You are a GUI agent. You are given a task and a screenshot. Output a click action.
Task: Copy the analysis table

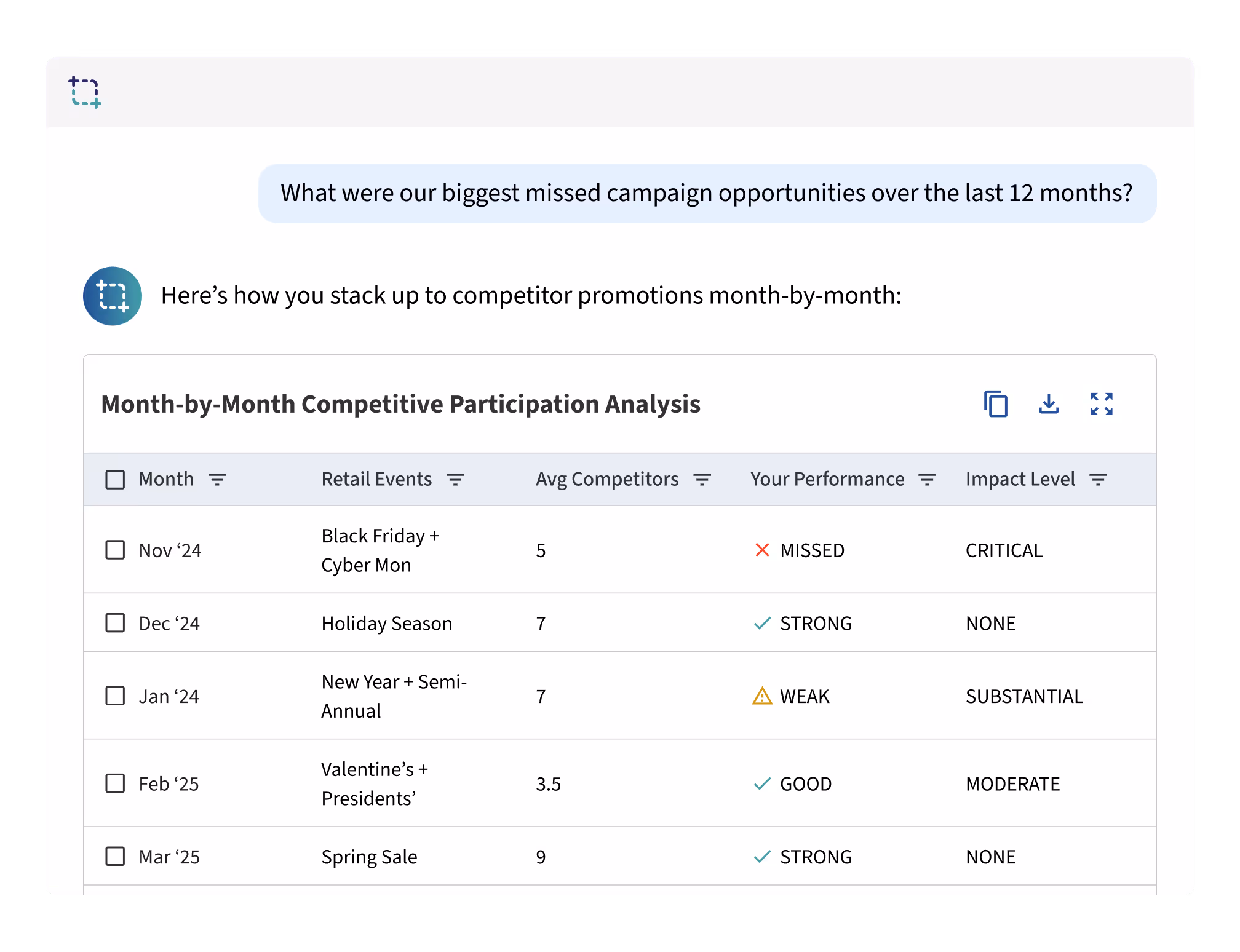point(995,404)
